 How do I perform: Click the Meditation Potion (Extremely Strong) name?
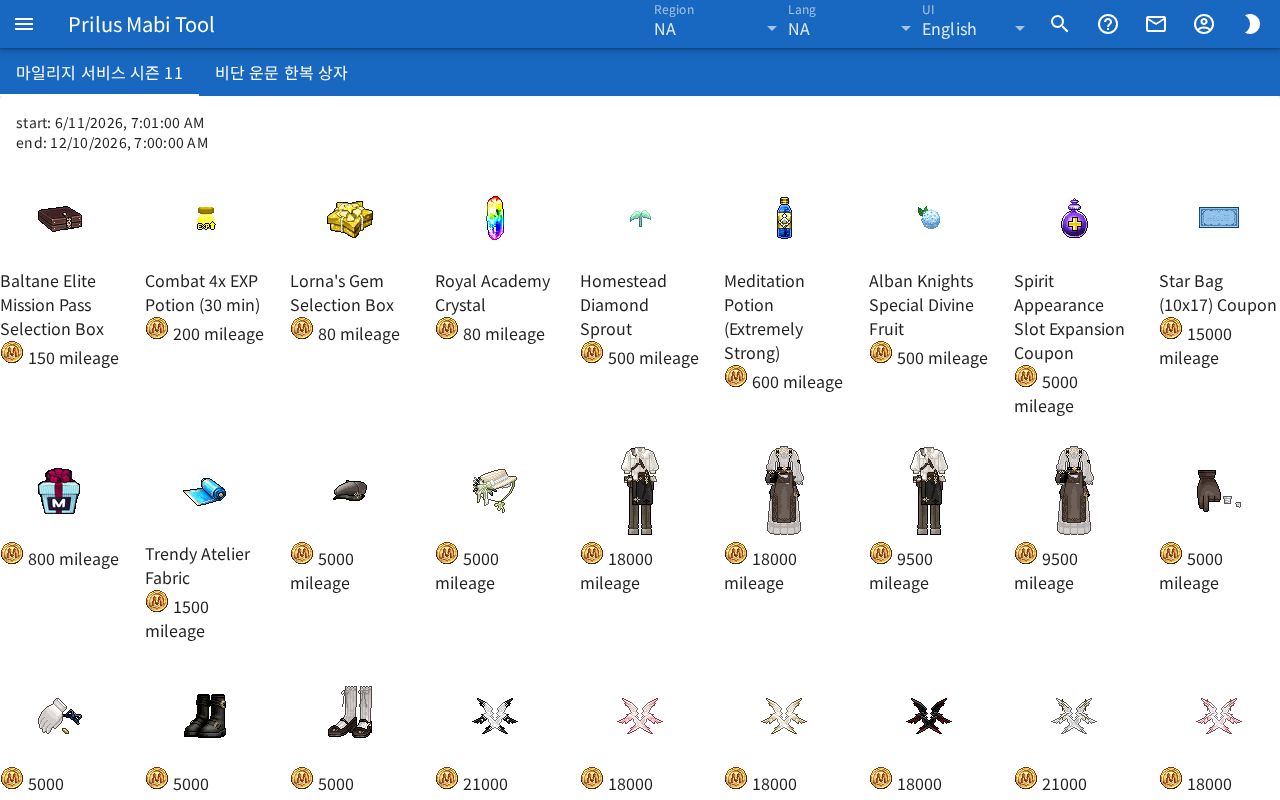765,317
